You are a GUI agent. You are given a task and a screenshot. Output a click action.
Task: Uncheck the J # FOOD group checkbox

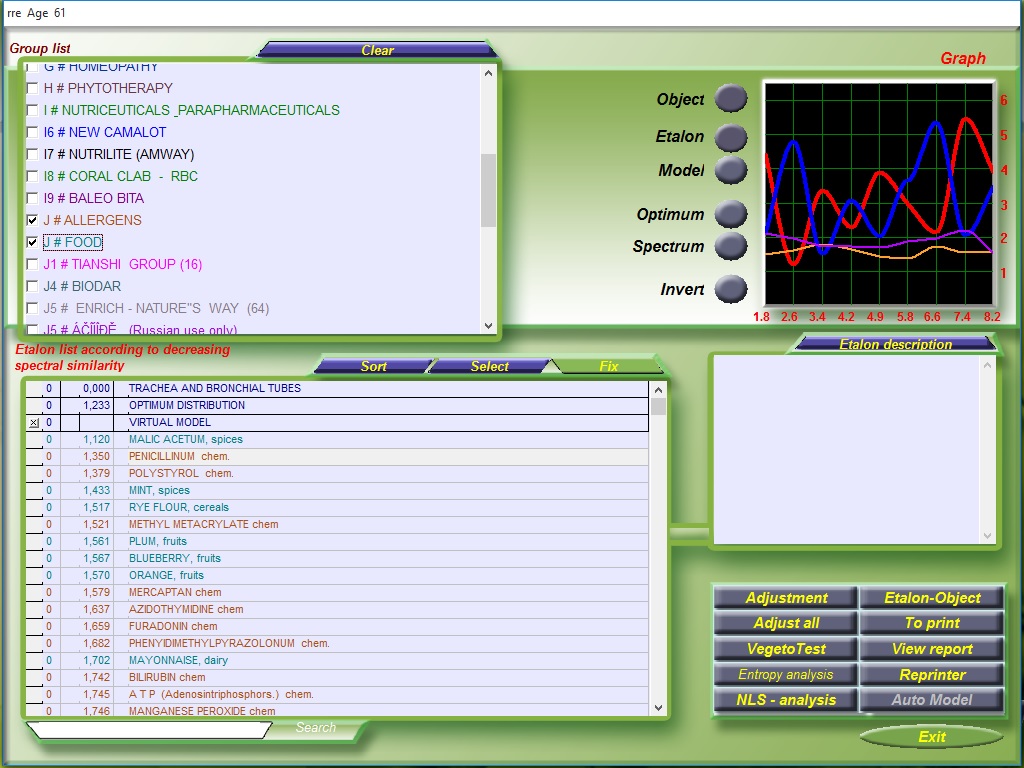click(33, 242)
